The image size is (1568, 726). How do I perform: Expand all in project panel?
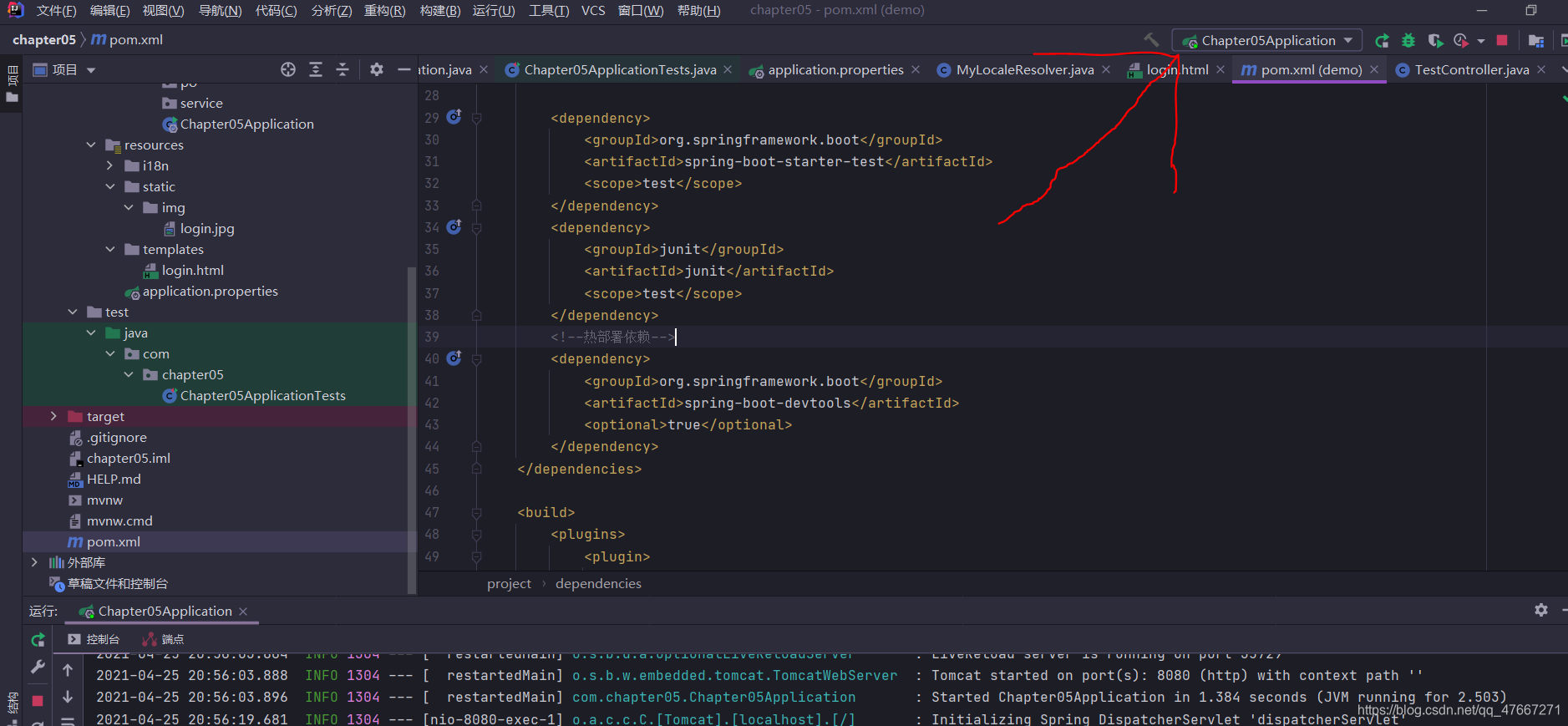(316, 69)
